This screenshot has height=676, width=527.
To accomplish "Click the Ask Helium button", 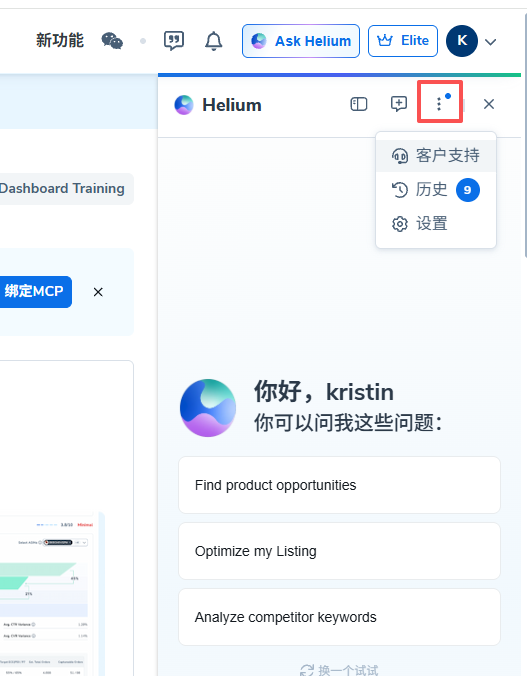I will point(301,41).
